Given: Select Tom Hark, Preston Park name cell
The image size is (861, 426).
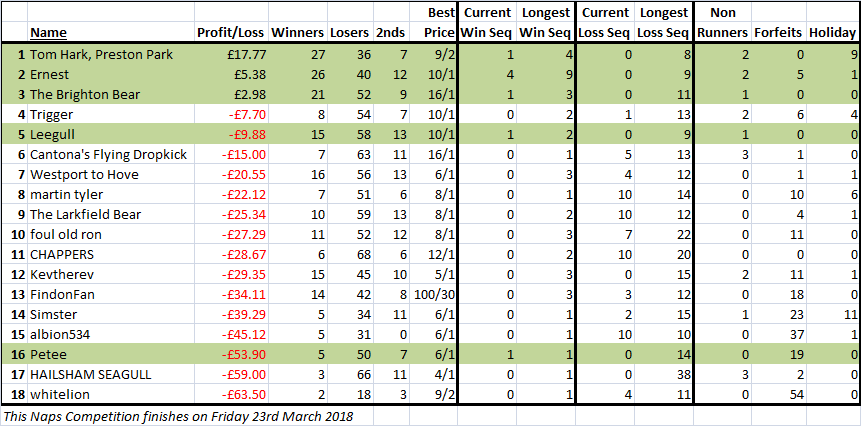Looking at the screenshot, I should point(111,55).
